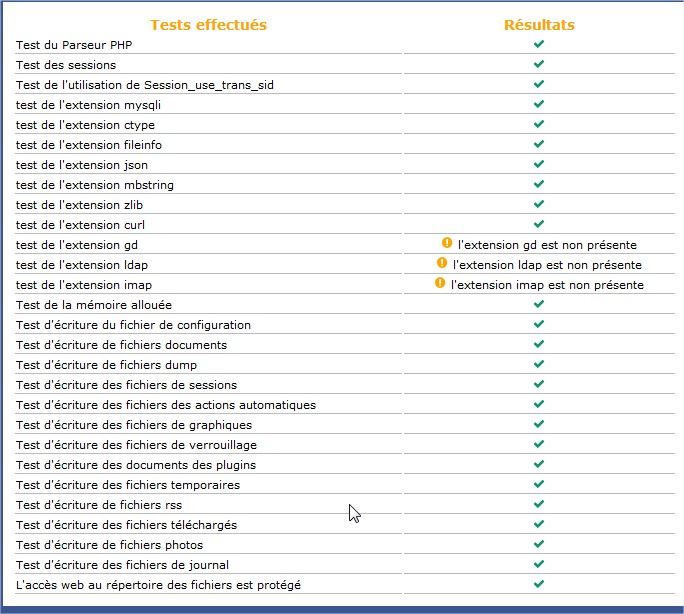Viewport: 684px width, 614px height.
Task: Click 'L'accès web au répertoire des fichiers est protégé'
Action: pyautogui.click(x=158, y=585)
